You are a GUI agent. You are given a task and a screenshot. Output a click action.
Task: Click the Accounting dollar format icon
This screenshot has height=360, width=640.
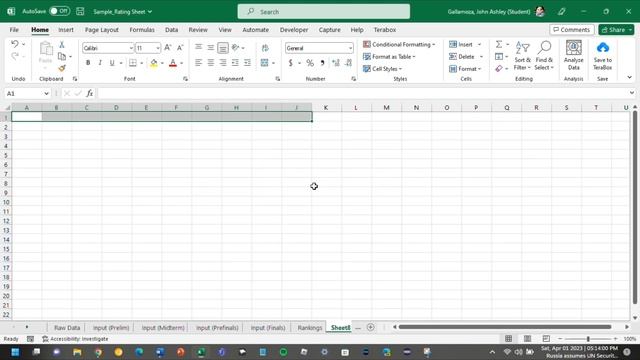point(290,63)
